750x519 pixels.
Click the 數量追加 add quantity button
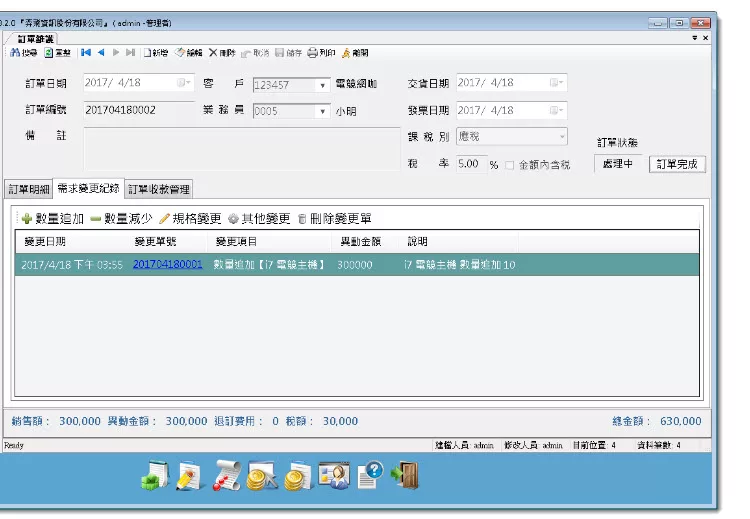(x=52, y=218)
